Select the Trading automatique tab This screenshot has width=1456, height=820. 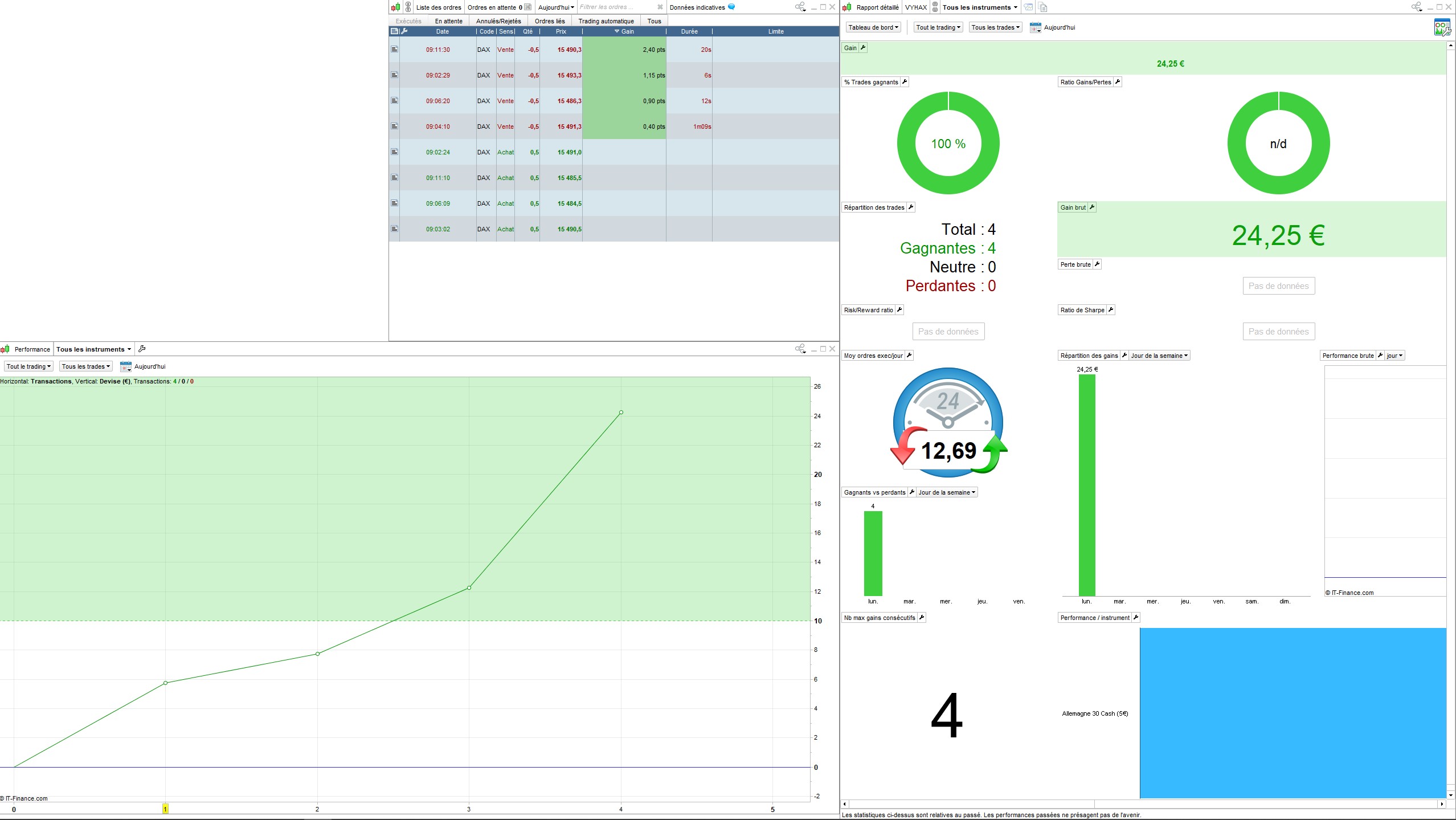tap(606, 21)
